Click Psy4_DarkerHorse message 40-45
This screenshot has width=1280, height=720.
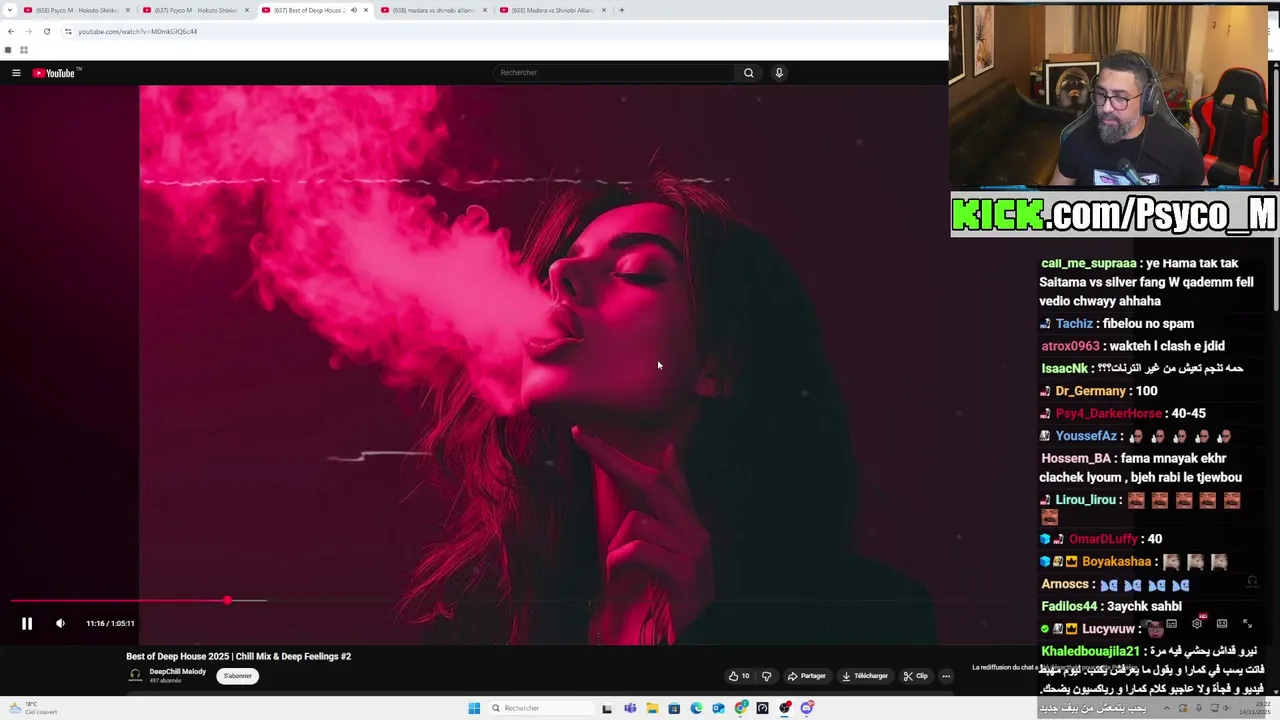[x=1188, y=413]
